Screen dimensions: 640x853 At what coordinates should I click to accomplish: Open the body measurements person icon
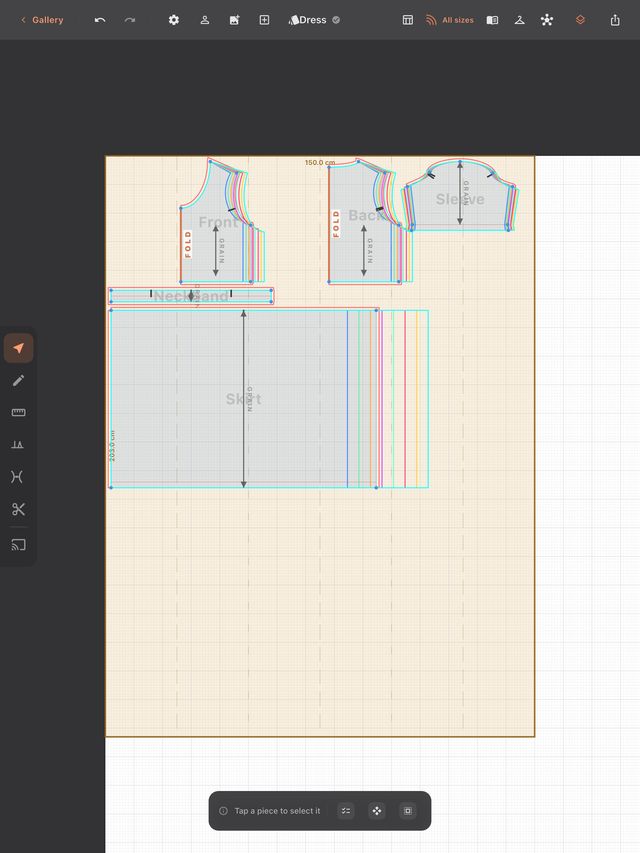pyautogui.click(x=205, y=20)
